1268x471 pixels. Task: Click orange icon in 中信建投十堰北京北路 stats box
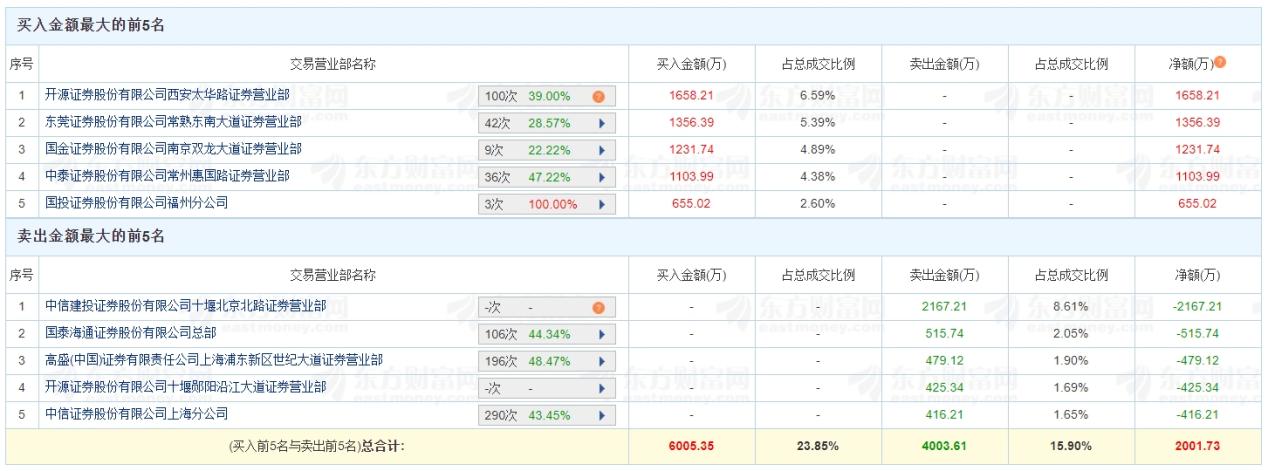pyautogui.click(x=598, y=307)
